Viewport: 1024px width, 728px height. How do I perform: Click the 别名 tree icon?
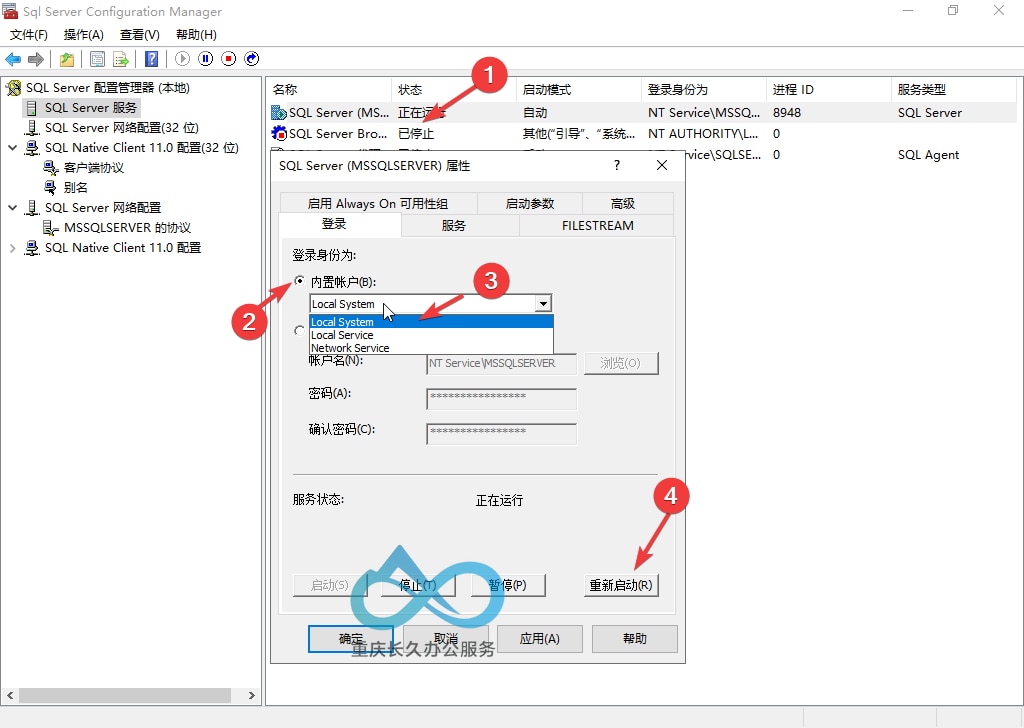click(x=50, y=188)
